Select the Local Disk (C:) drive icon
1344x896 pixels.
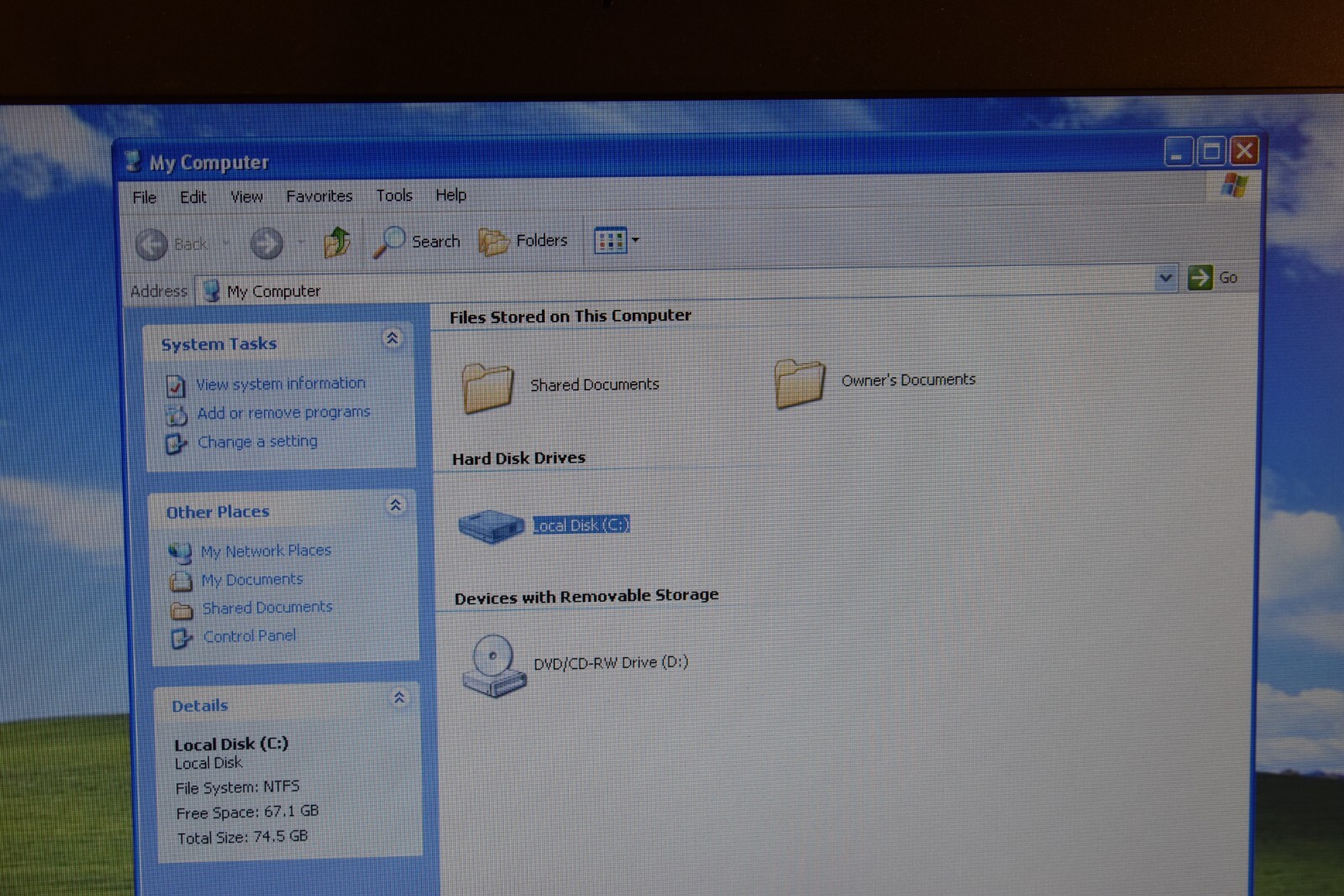point(491,527)
